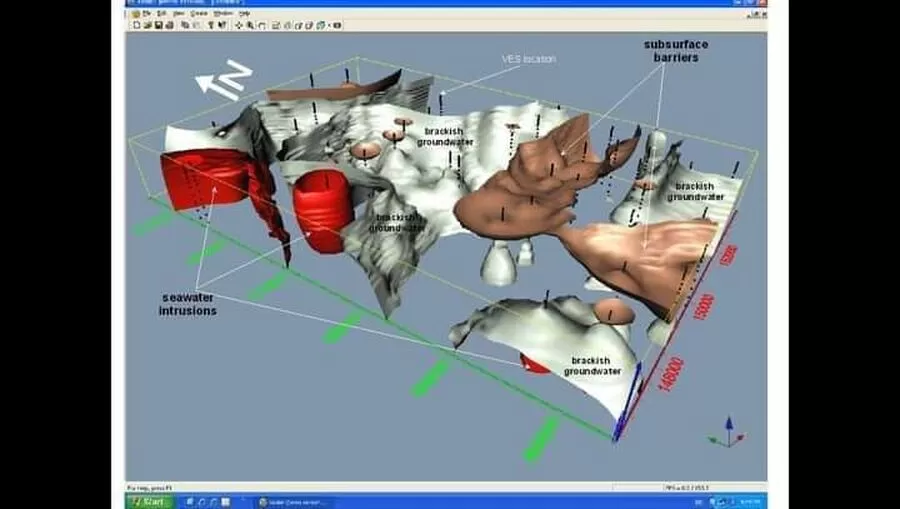Click the Windows Start button
Image resolution: width=900 pixels, height=509 pixels.
pos(148,501)
